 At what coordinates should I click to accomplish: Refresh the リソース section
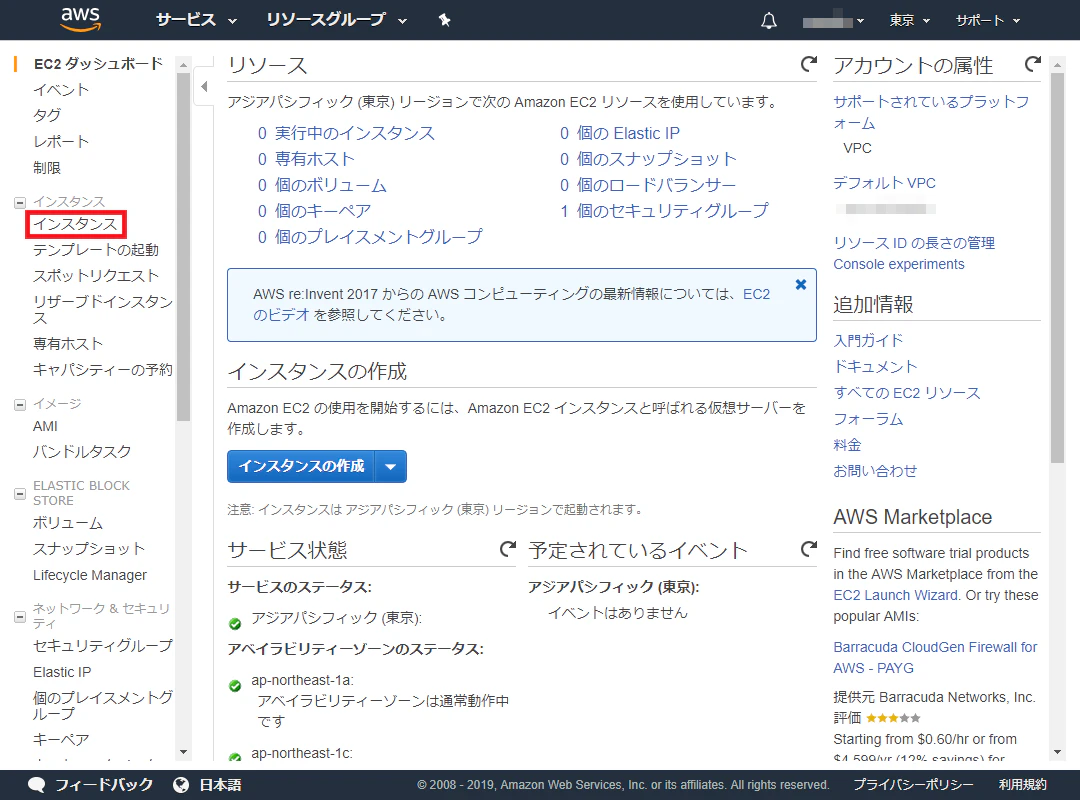click(809, 64)
